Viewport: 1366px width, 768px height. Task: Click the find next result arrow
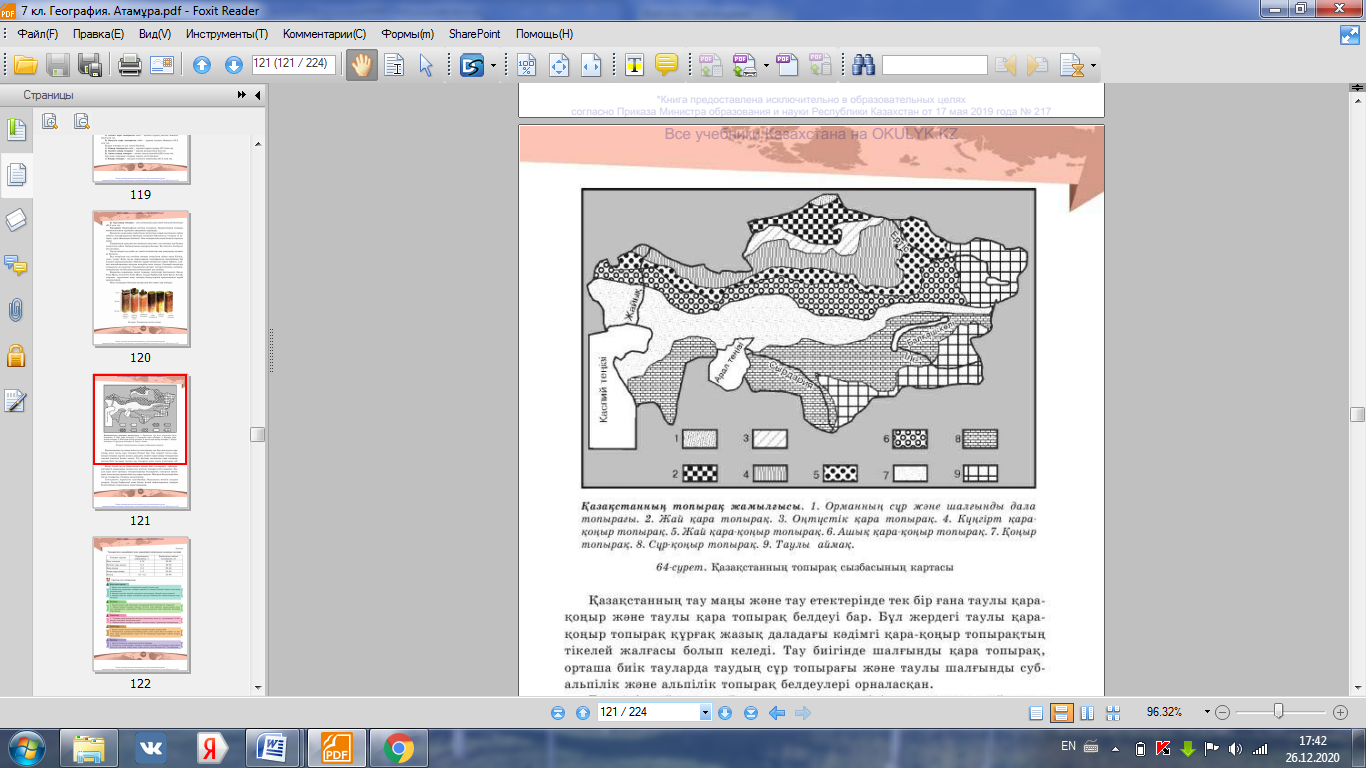click(x=1037, y=65)
